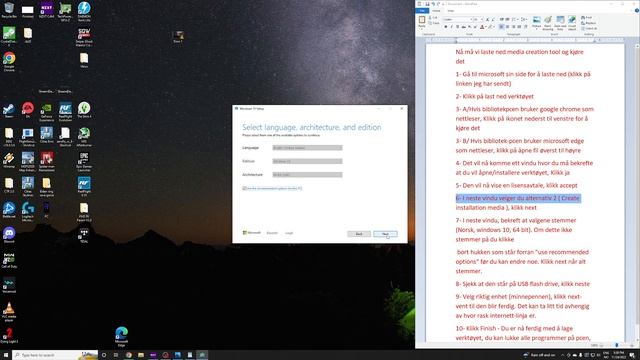Image resolution: width=640 pixels, height=360 pixels.
Task: Click Grow font icon in WordPad
Action: pyautogui.click(x=487, y=20)
